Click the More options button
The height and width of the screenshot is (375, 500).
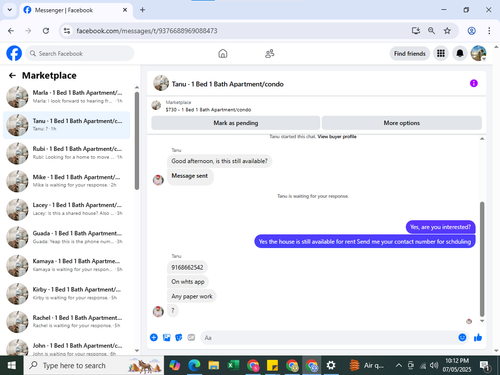point(402,123)
